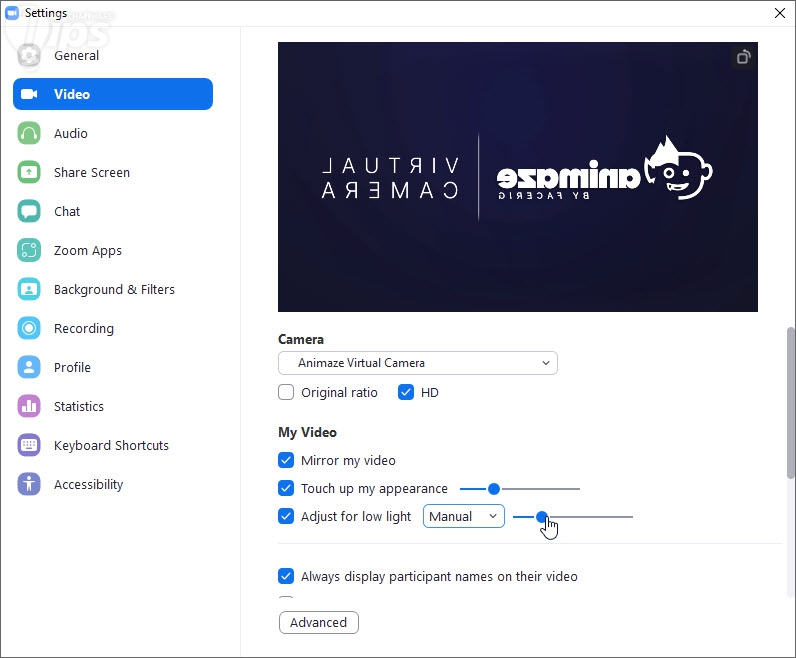Screen dimensions: 796x658
Task: Click the Keyboard Shortcuts icon
Action: (29, 445)
